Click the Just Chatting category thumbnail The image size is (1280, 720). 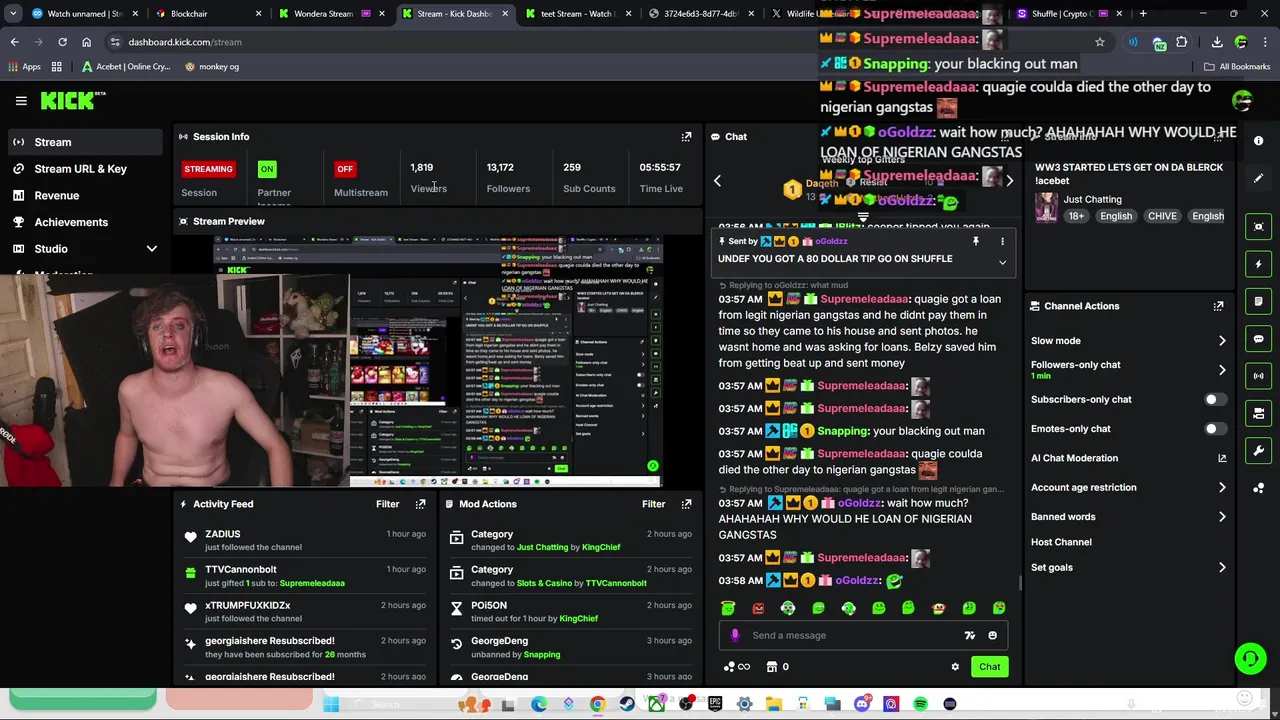click(x=1046, y=207)
